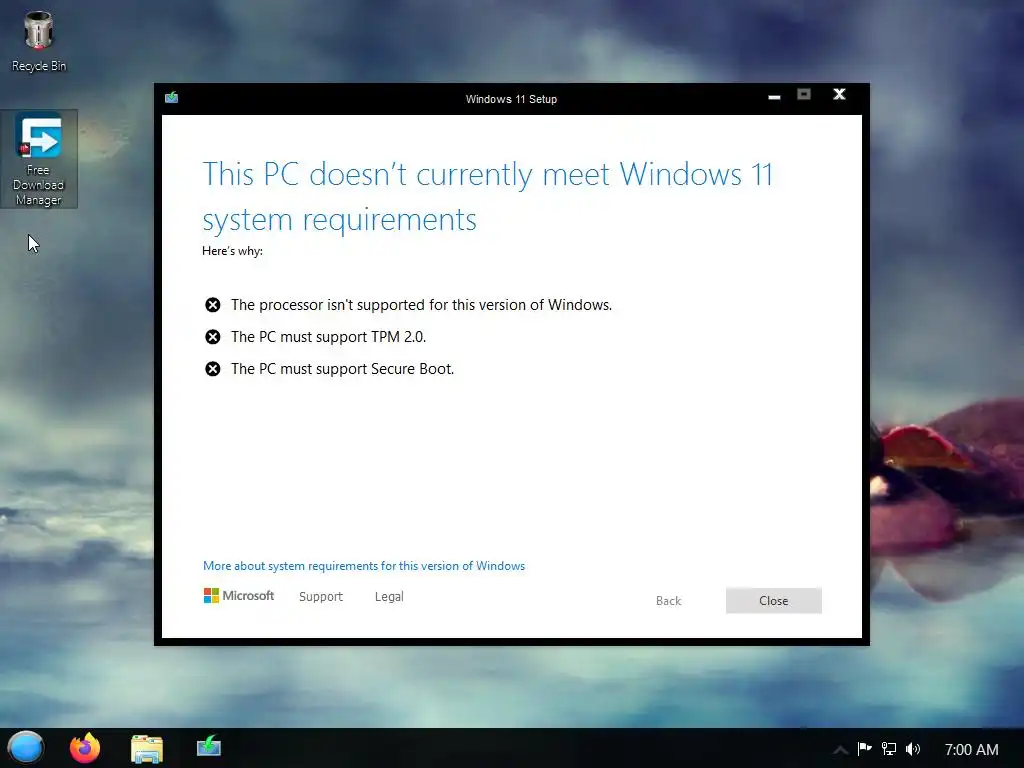Show hidden tray icons chevron
Image resolution: width=1024 pixels, height=768 pixels.
point(840,750)
